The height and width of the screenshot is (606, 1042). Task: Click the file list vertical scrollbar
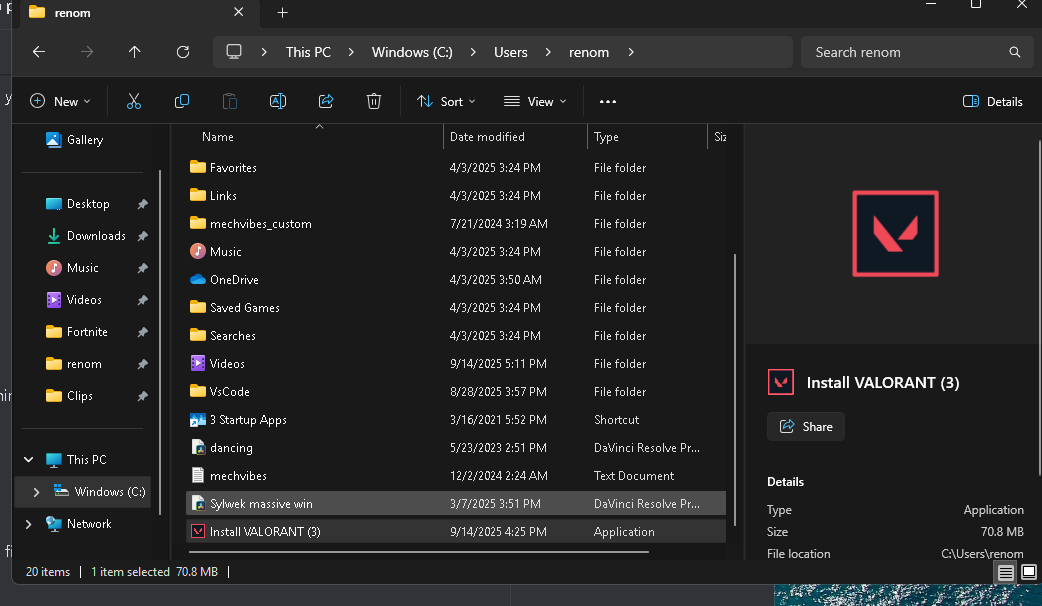tap(734, 389)
